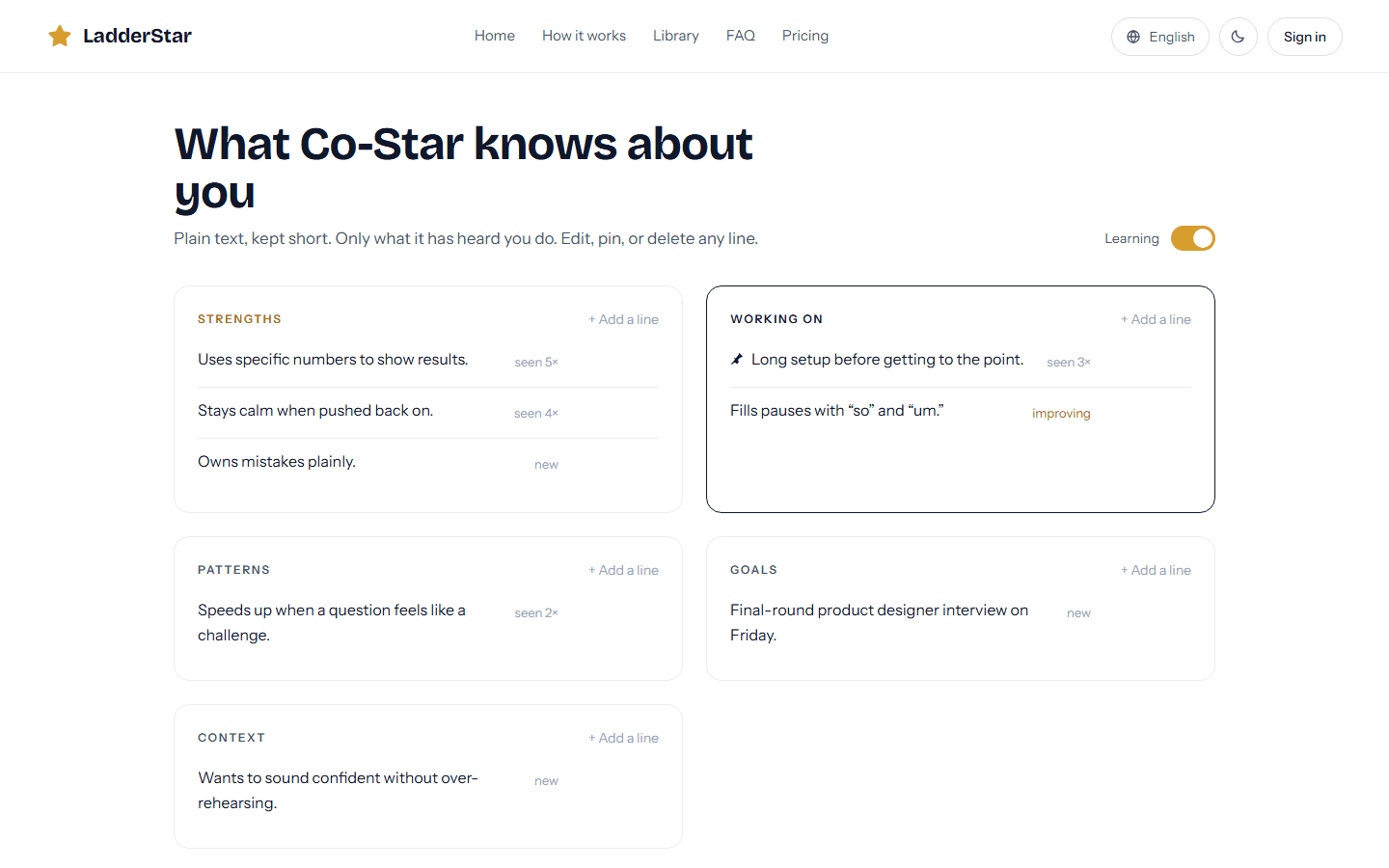Select 'Long setup before getting to the point.'
Viewport: 1389px width, 868px height.
[887, 360]
